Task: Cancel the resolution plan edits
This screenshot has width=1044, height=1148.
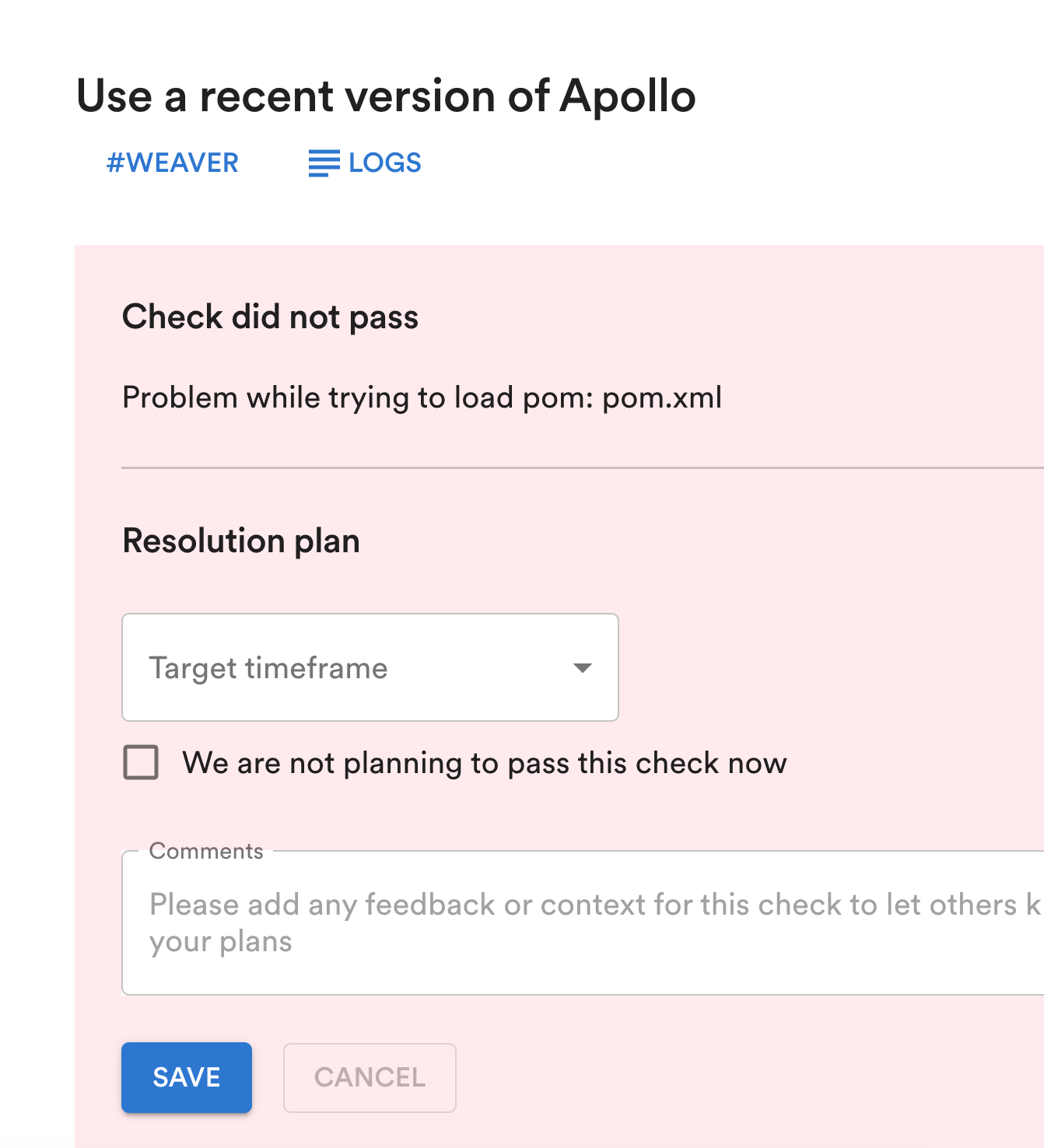Action: [370, 1077]
